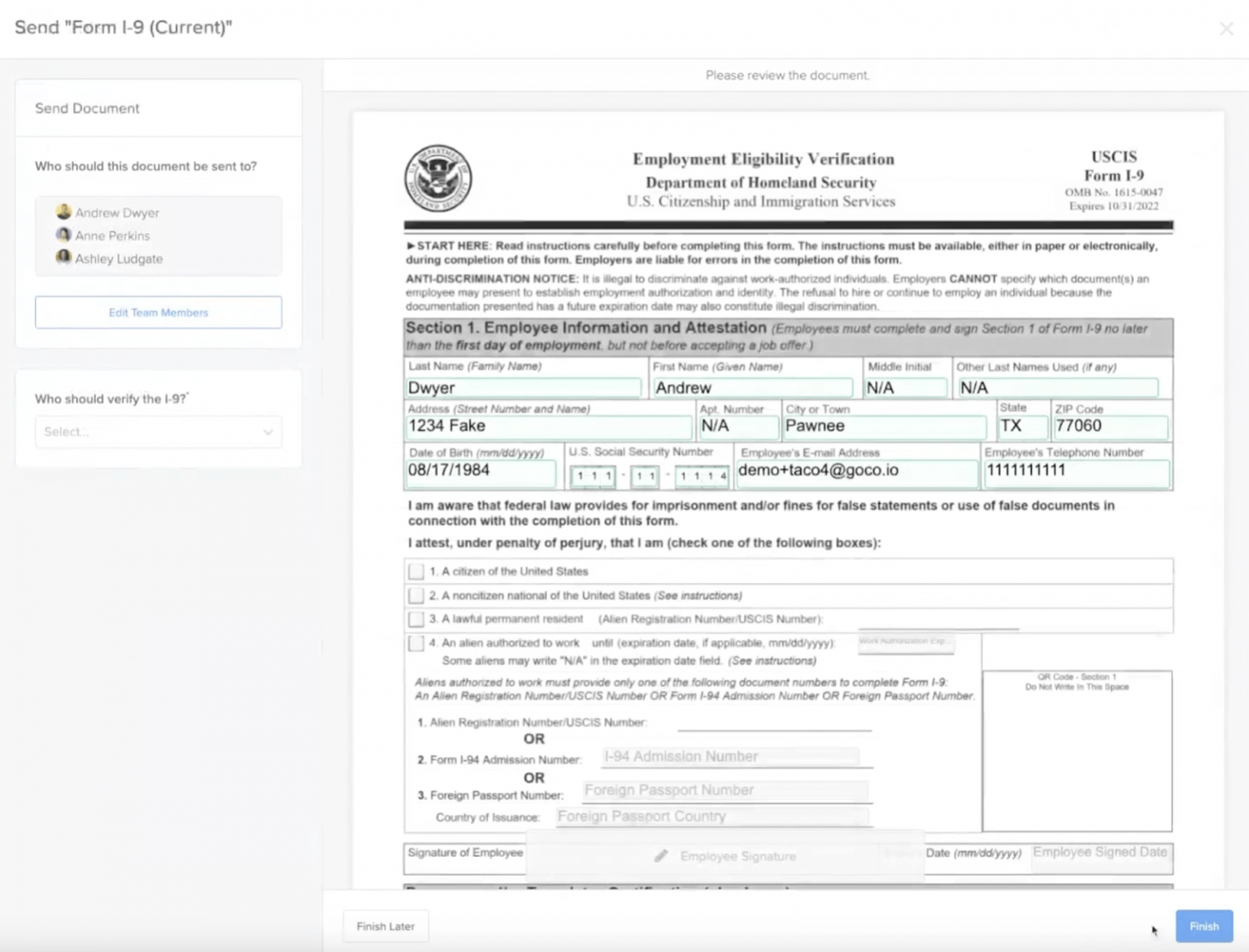
Task: Open the Work Authorization Expiration field
Action: [x=905, y=642]
